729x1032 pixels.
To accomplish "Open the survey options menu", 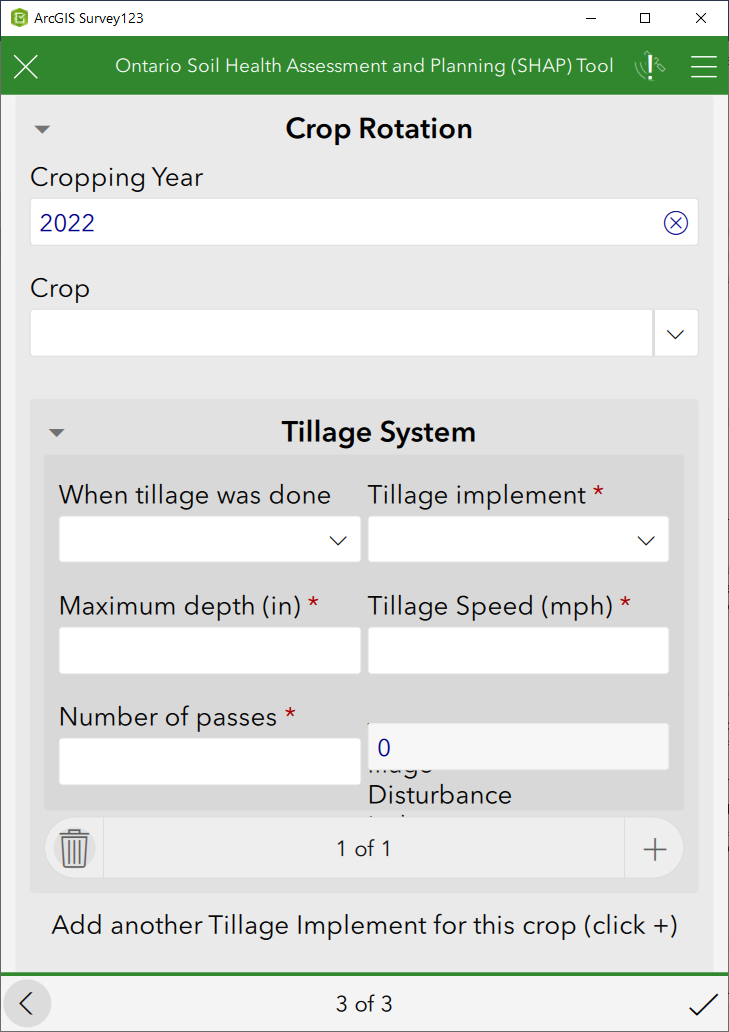I will point(704,66).
